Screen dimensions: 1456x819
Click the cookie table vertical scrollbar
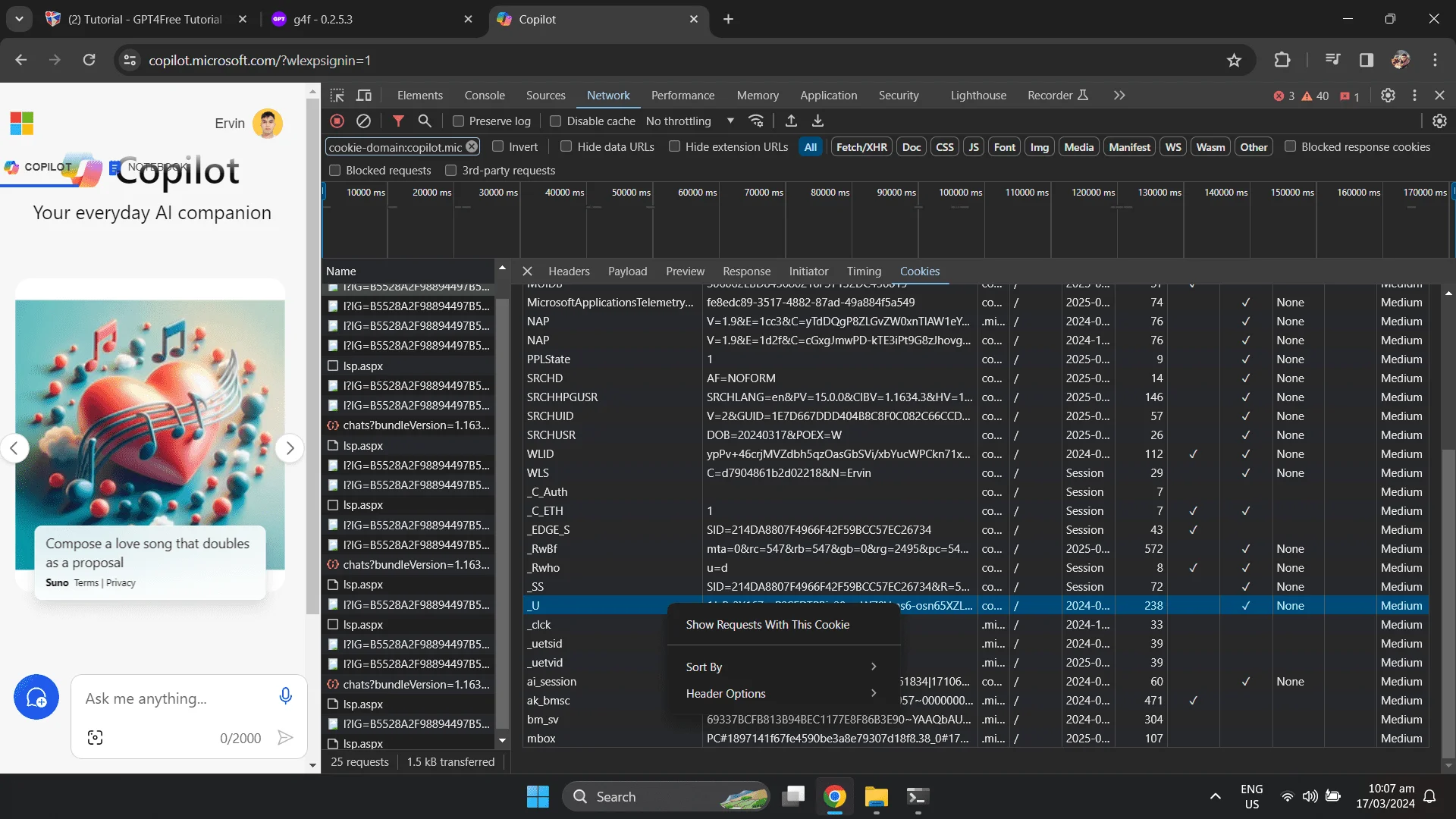[x=1448, y=603]
